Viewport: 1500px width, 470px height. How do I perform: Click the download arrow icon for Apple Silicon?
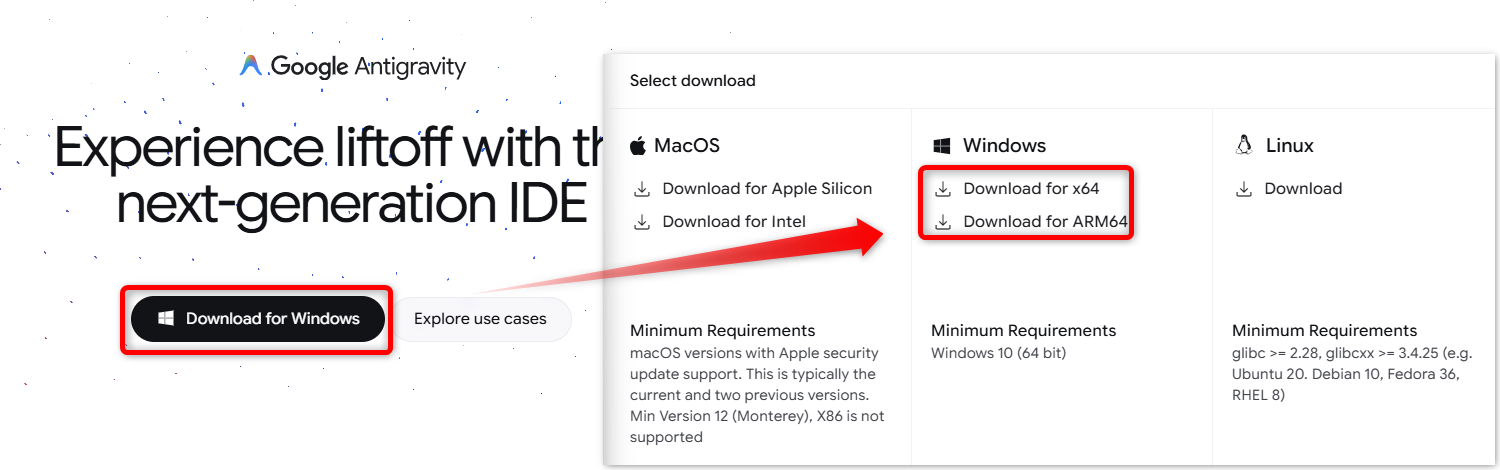[642, 189]
